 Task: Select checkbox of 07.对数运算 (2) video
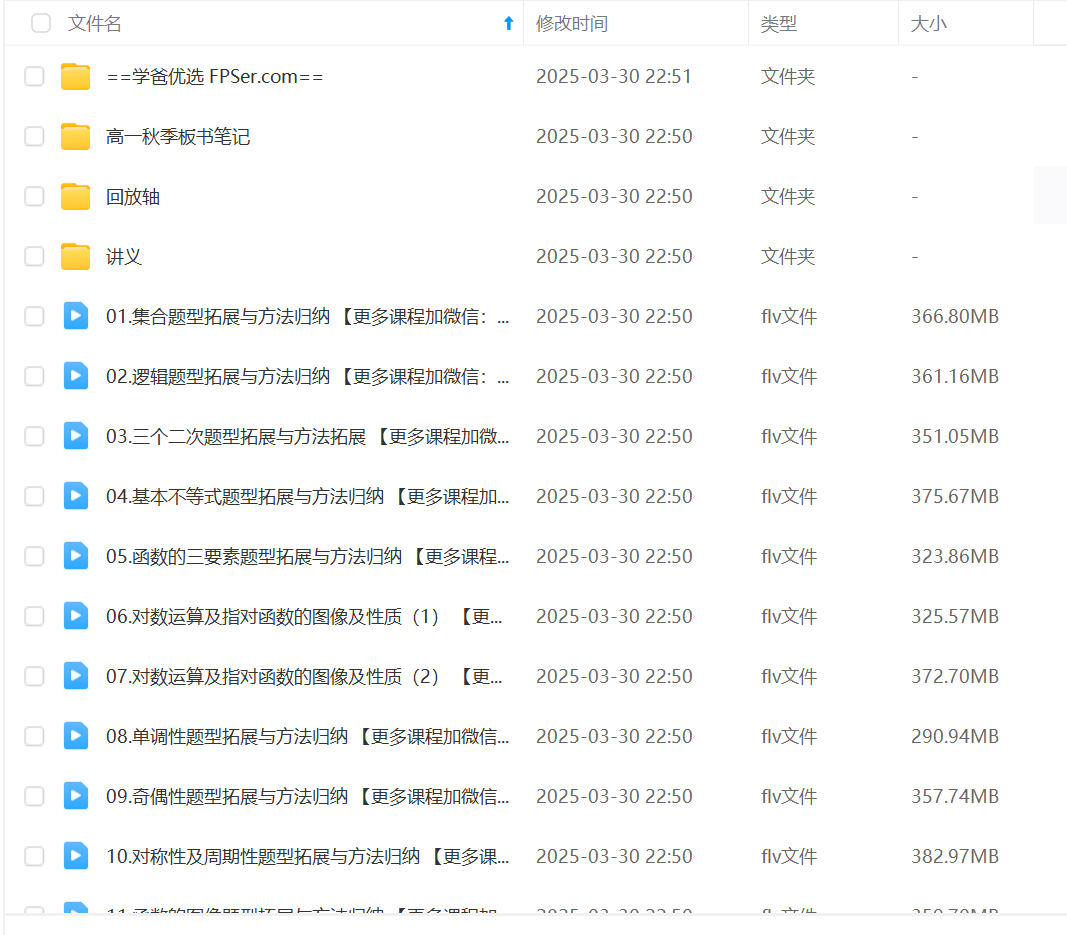point(34,676)
